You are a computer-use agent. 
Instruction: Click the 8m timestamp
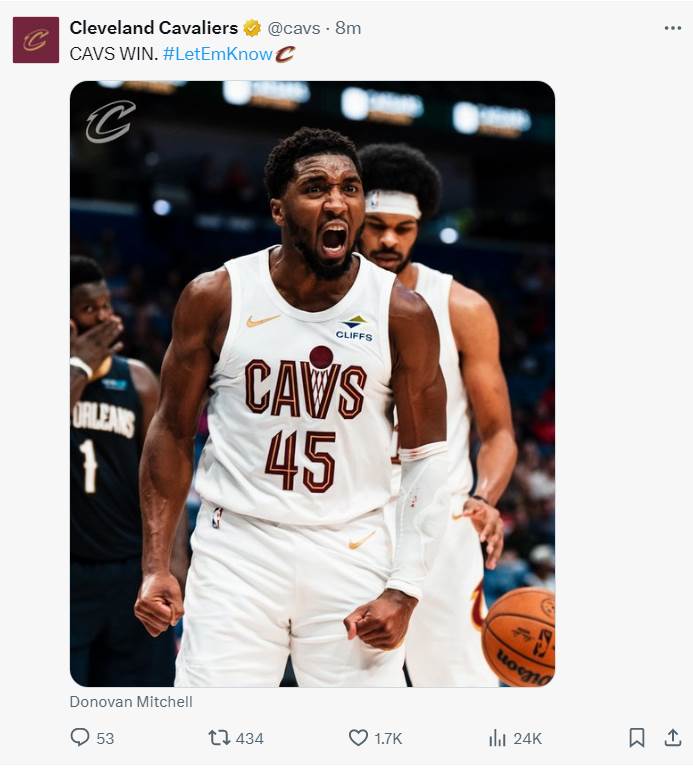(348, 28)
